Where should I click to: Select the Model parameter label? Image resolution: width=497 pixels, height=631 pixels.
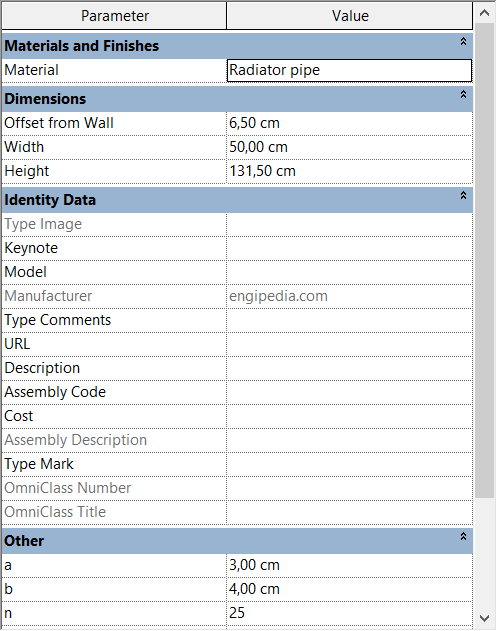[25, 272]
